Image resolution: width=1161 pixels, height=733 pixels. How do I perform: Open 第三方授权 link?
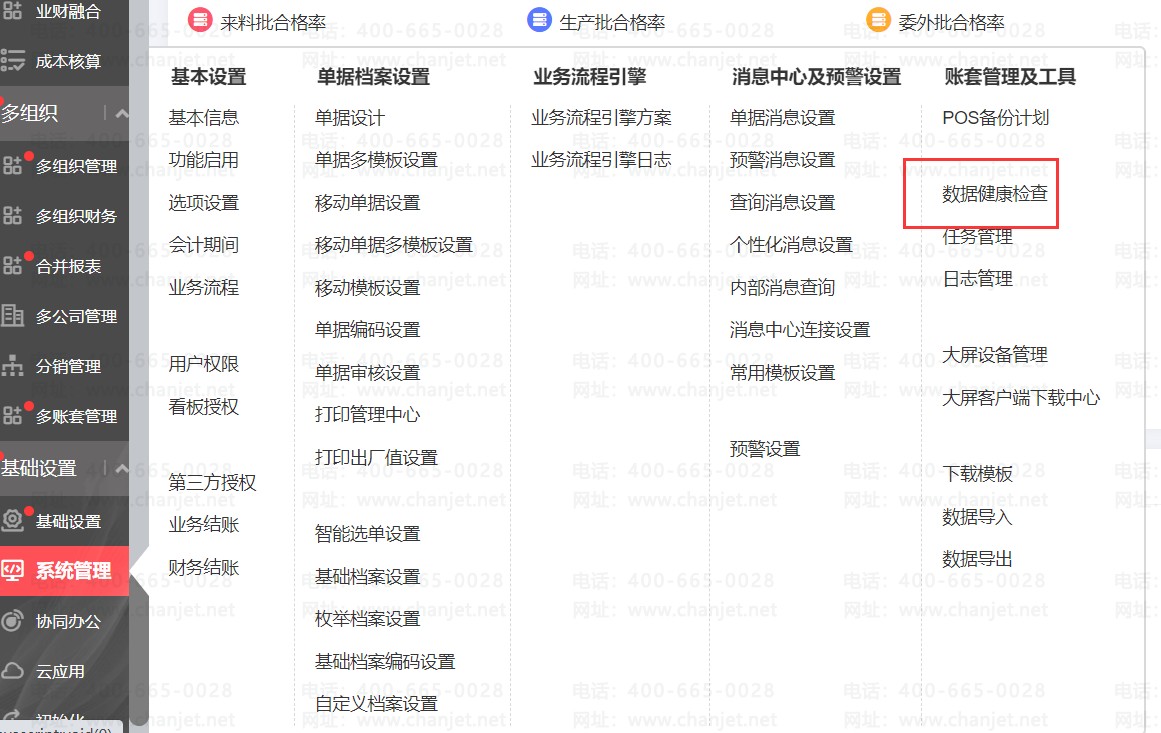coord(213,483)
